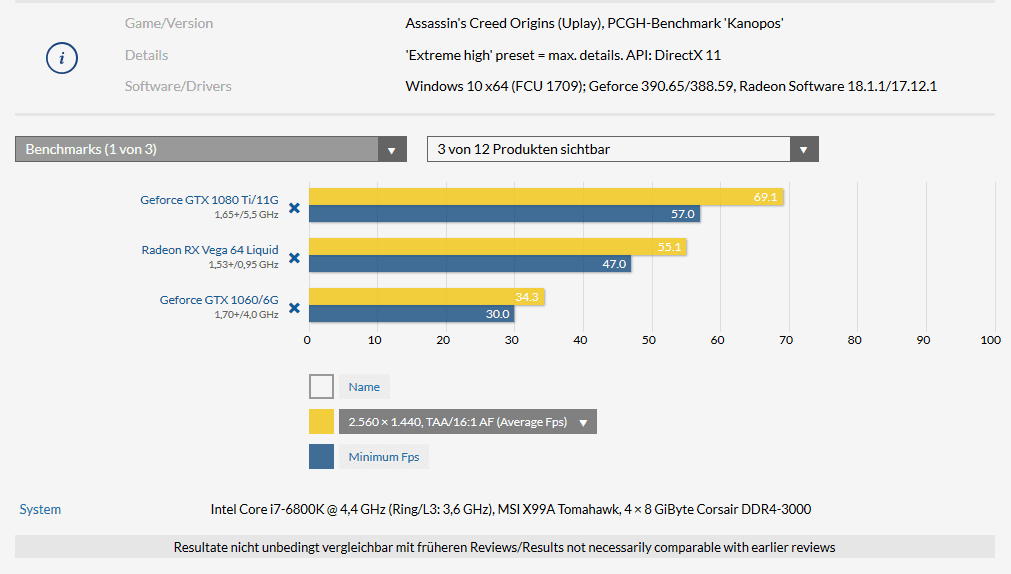This screenshot has width=1011, height=574.
Task: Click the yellow Average Fps swatch
Action: [321, 422]
